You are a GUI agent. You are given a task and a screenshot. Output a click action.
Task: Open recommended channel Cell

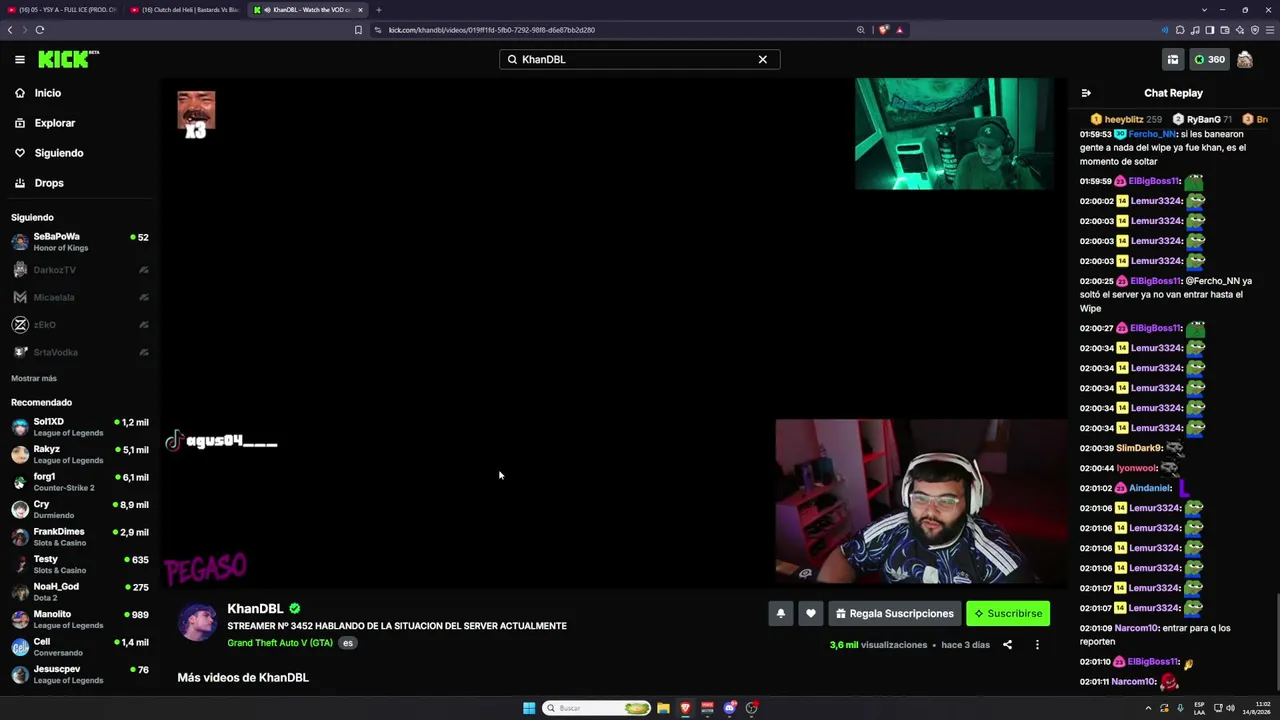point(80,647)
